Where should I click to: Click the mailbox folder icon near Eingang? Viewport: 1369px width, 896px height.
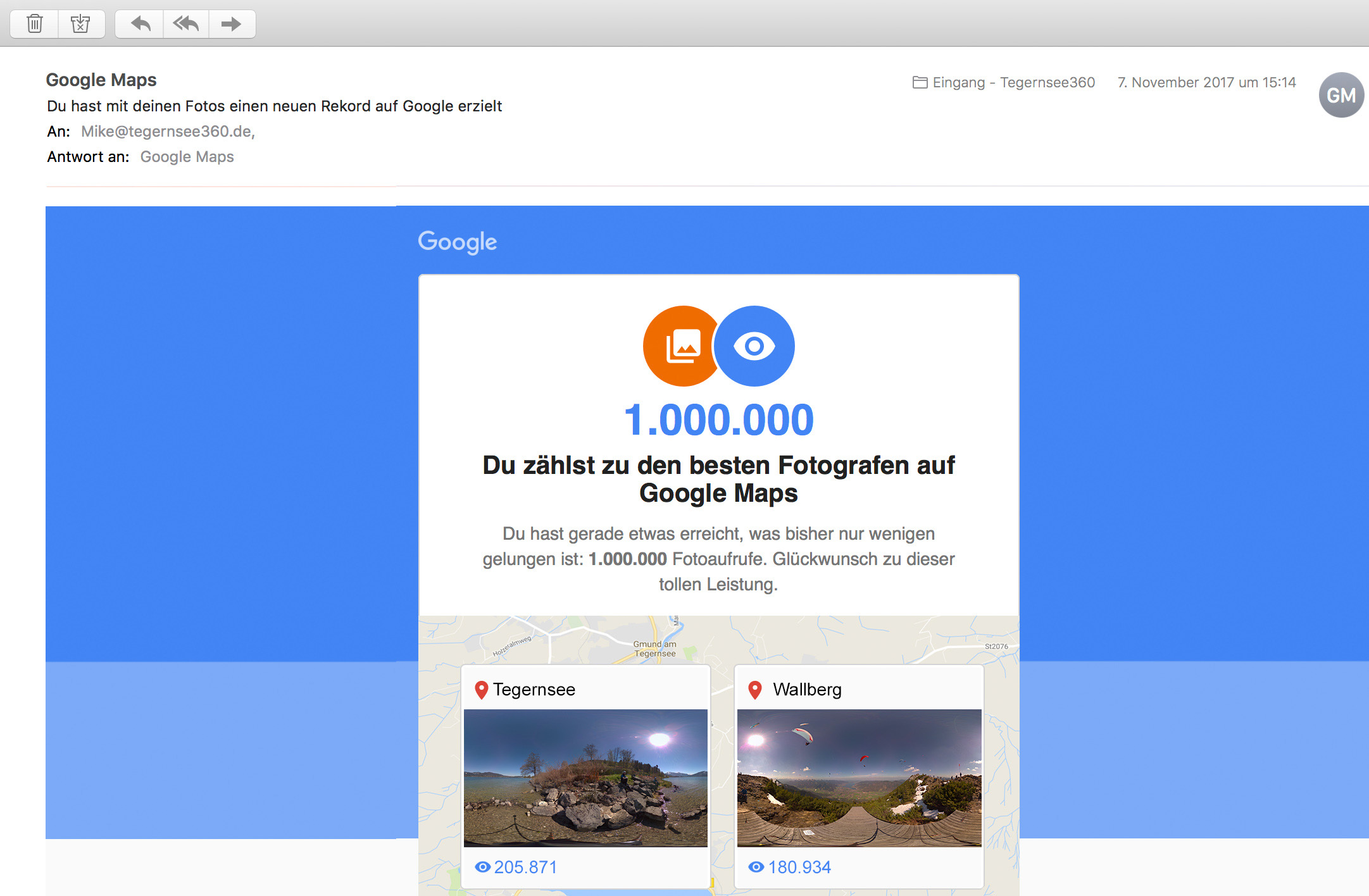pyautogui.click(x=920, y=82)
